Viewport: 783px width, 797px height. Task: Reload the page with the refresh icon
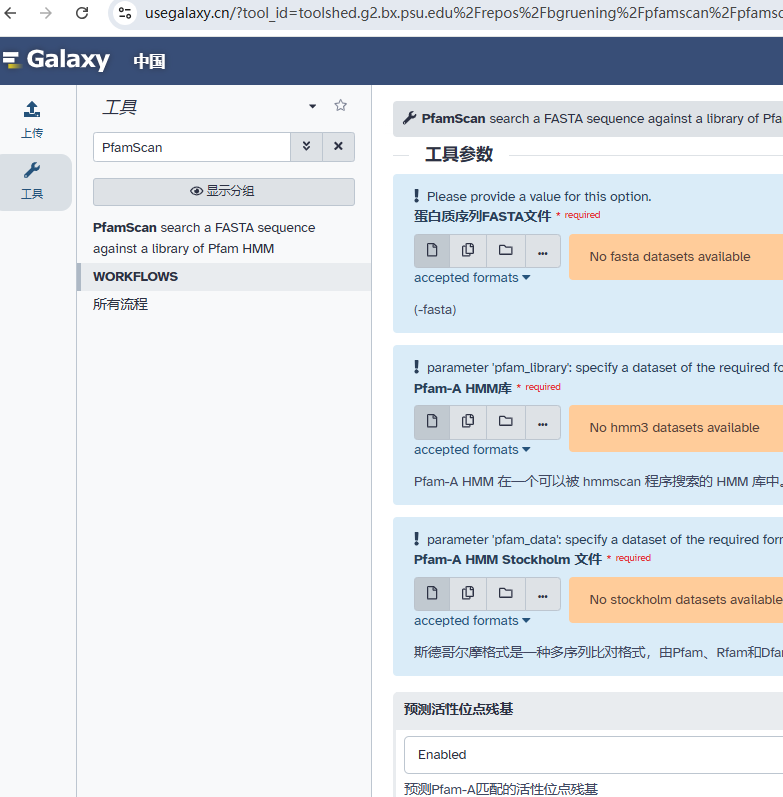pos(82,12)
